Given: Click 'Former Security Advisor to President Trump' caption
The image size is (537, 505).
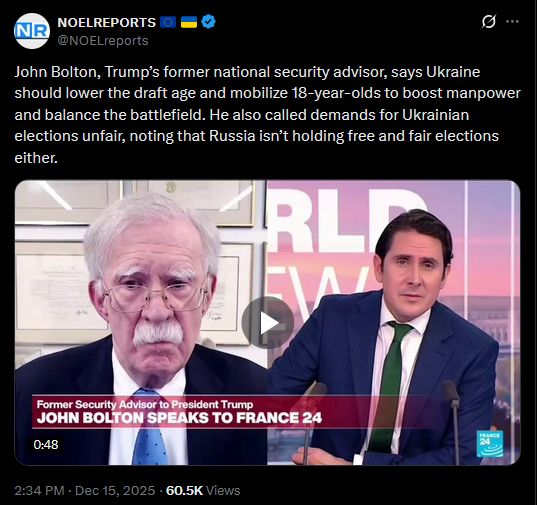Looking at the screenshot, I should tap(145, 404).
